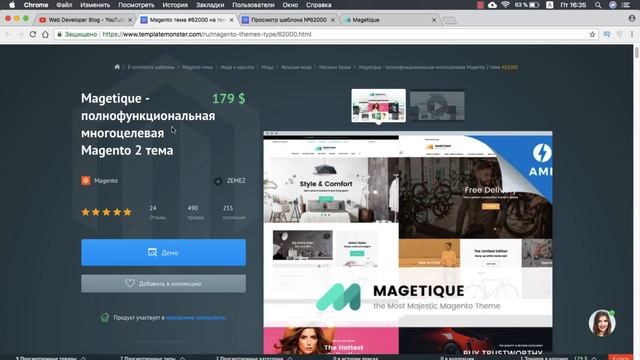
Task: Click the IQ extension icon
Action: 607,34
